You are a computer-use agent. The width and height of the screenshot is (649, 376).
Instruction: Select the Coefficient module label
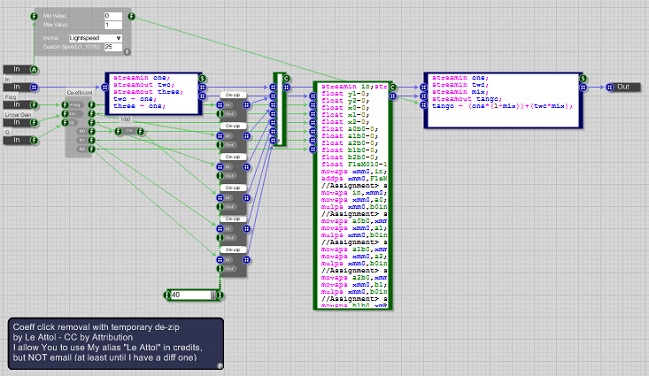(79, 93)
